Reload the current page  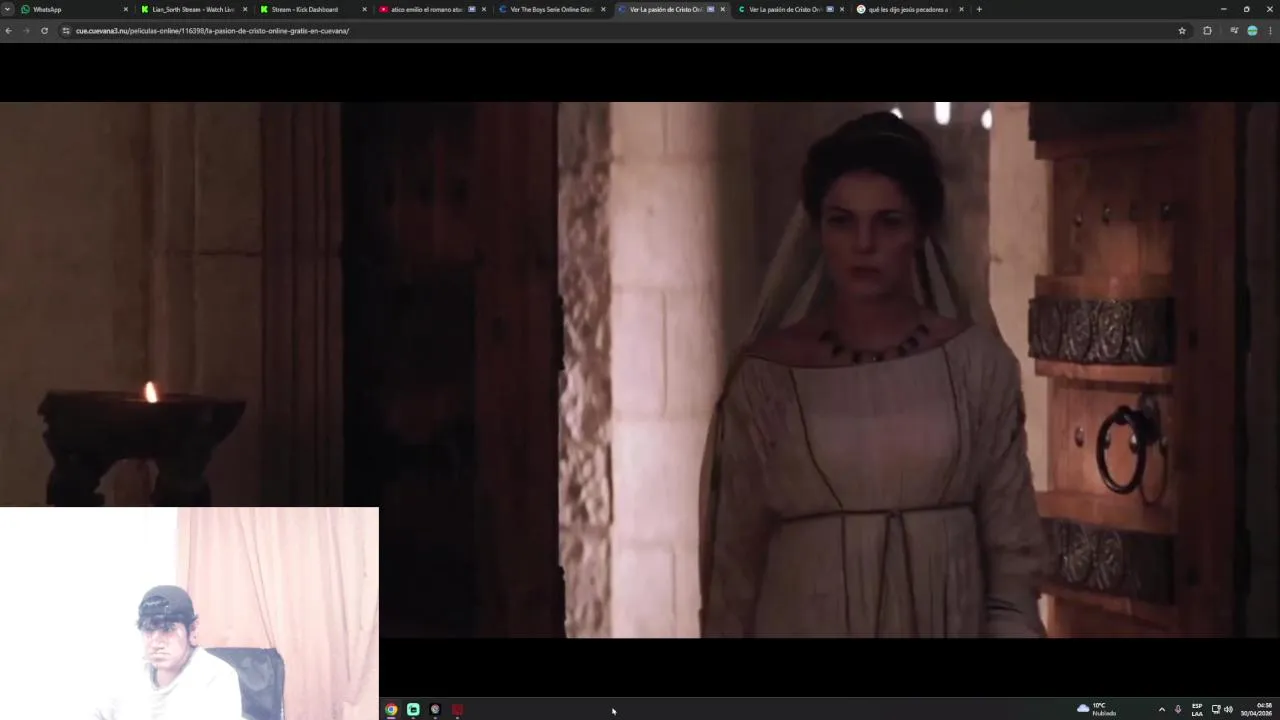(x=44, y=31)
